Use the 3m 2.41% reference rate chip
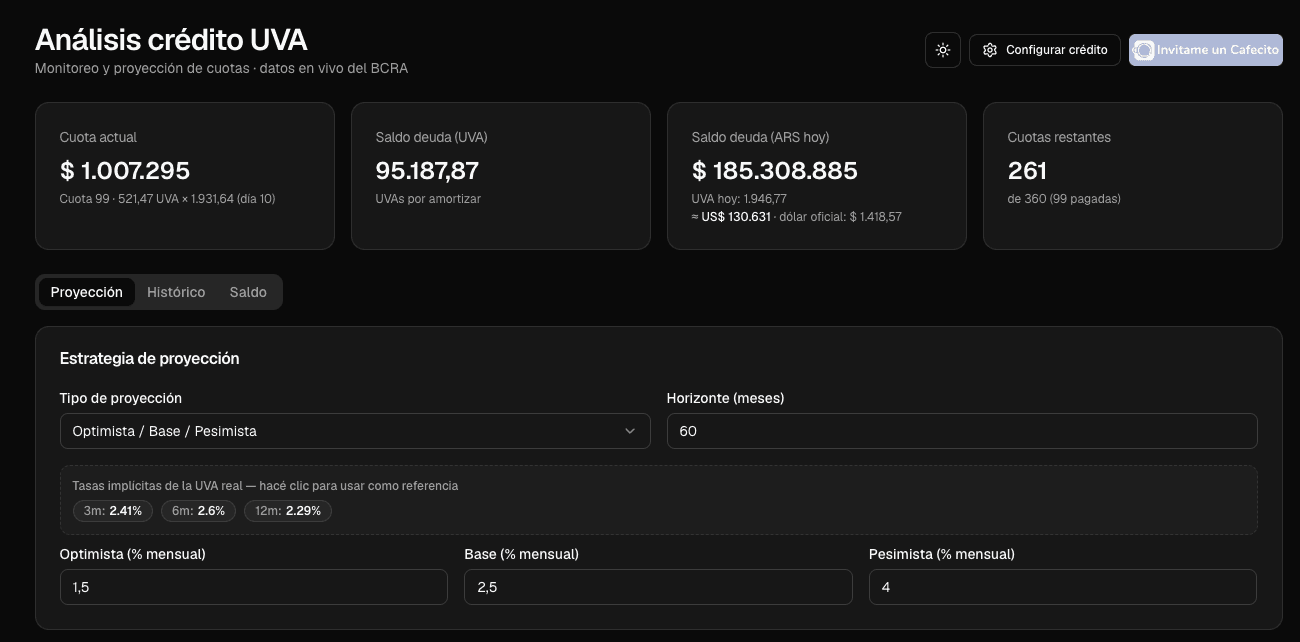This screenshot has height=642, width=1300. (x=113, y=511)
